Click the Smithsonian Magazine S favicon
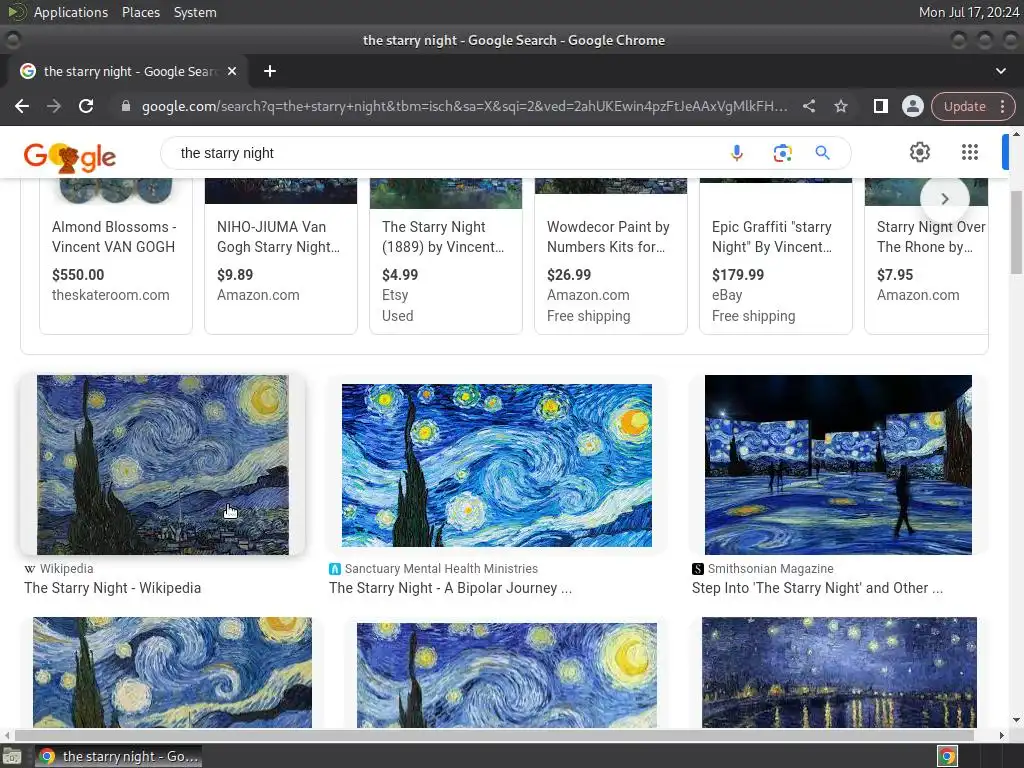 coord(697,569)
